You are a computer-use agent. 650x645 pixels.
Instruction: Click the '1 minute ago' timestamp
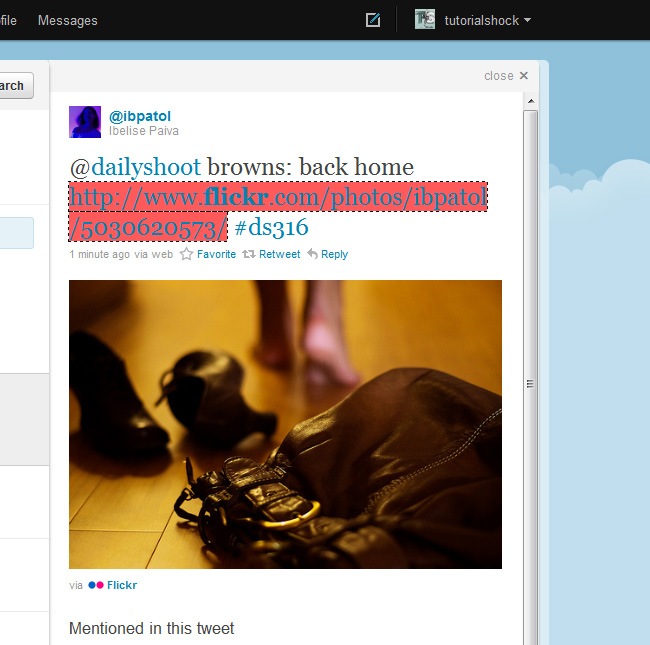pyautogui.click(x=98, y=254)
